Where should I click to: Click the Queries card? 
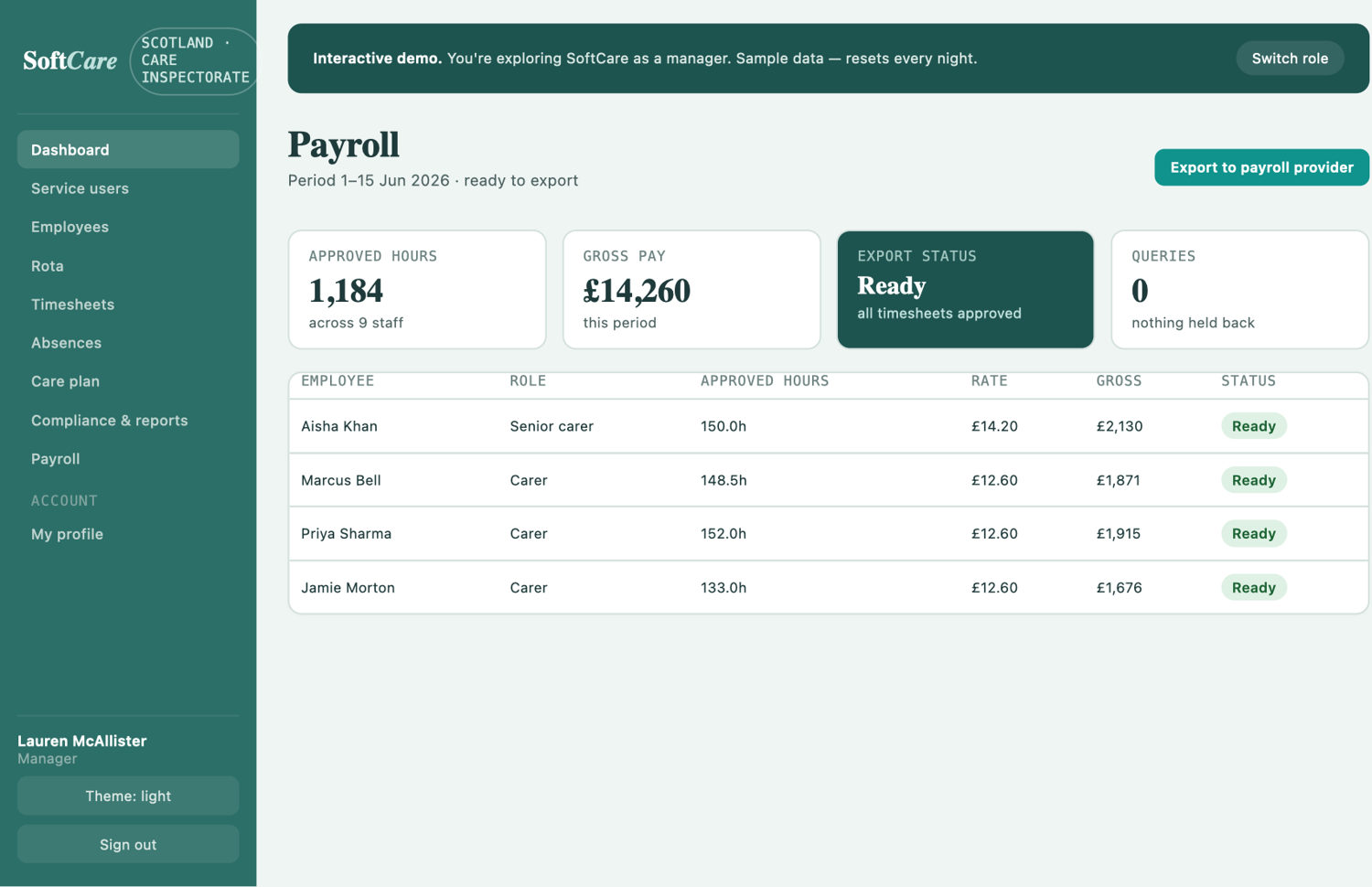(1239, 289)
